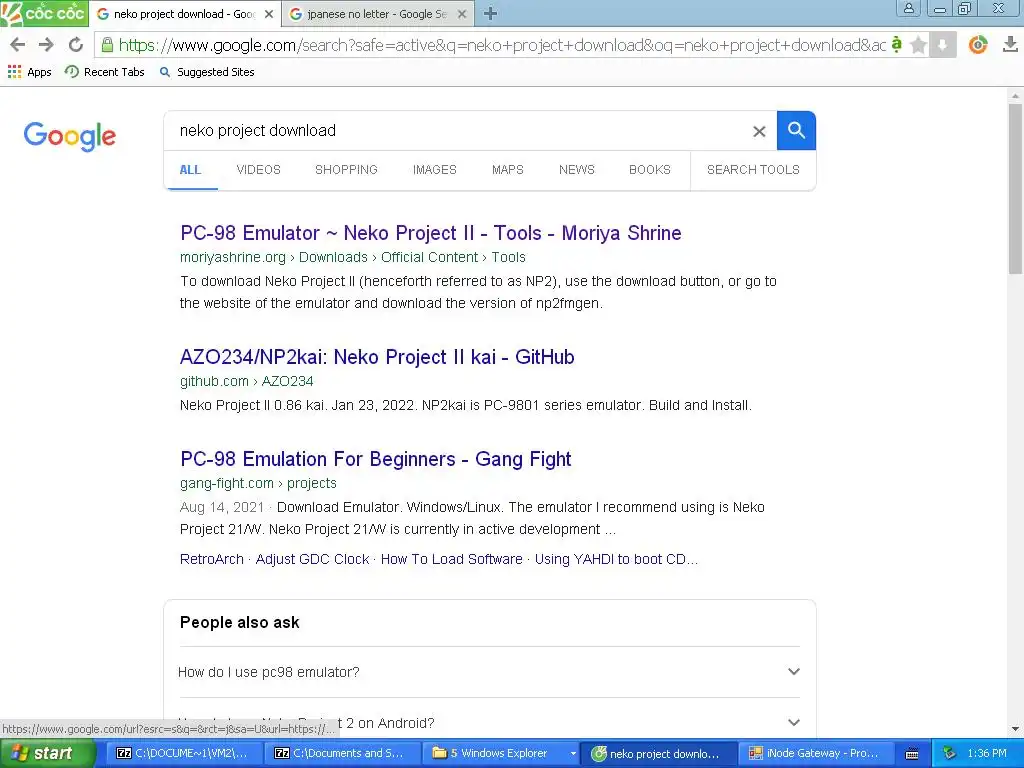This screenshot has height=768, width=1024.
Task: Open the PC-98 Emulation For Beginners result
Action: (376, 459)
